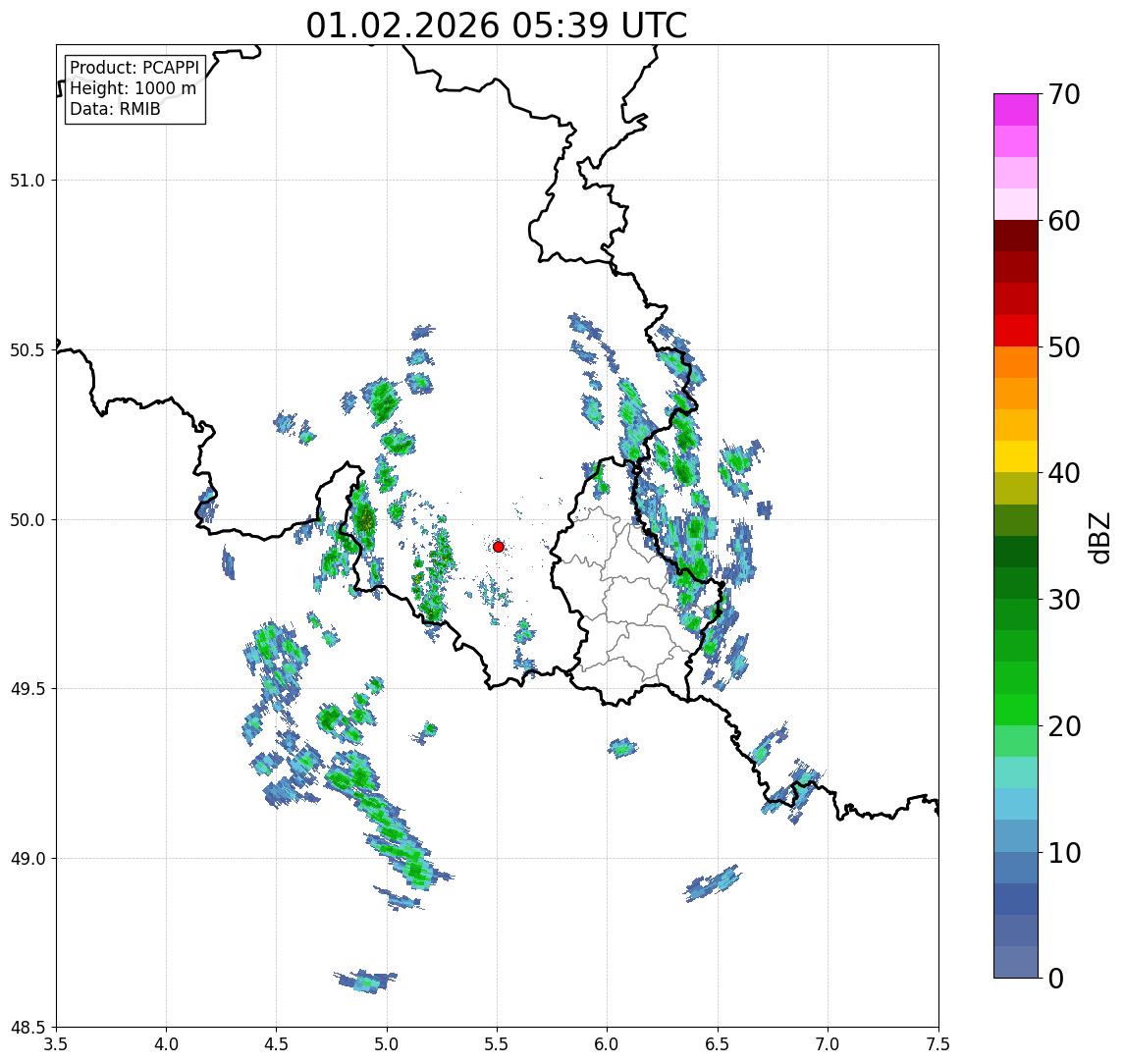Image resolution: width=1124 pixels, height=1064 pixels.
Task: Click the longitude axis label 4.0
Action: 166,1044
